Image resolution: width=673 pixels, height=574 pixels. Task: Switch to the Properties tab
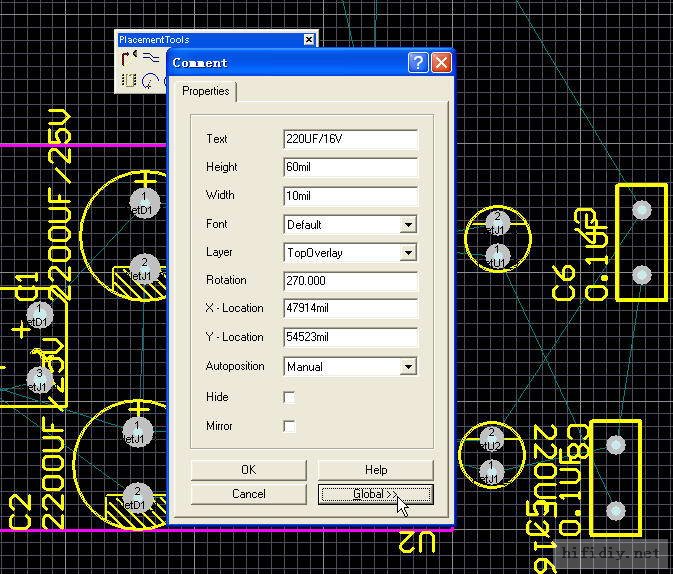pyautogui.click(x=206, y=91)
